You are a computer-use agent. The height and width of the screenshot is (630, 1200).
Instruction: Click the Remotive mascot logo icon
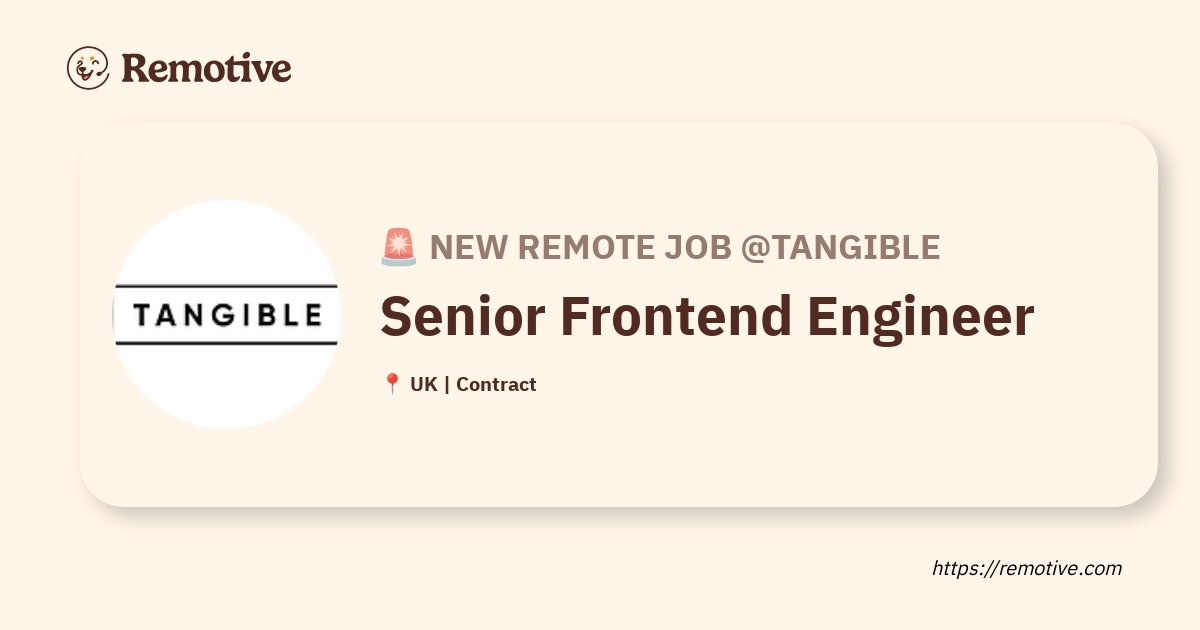point(88,68)
